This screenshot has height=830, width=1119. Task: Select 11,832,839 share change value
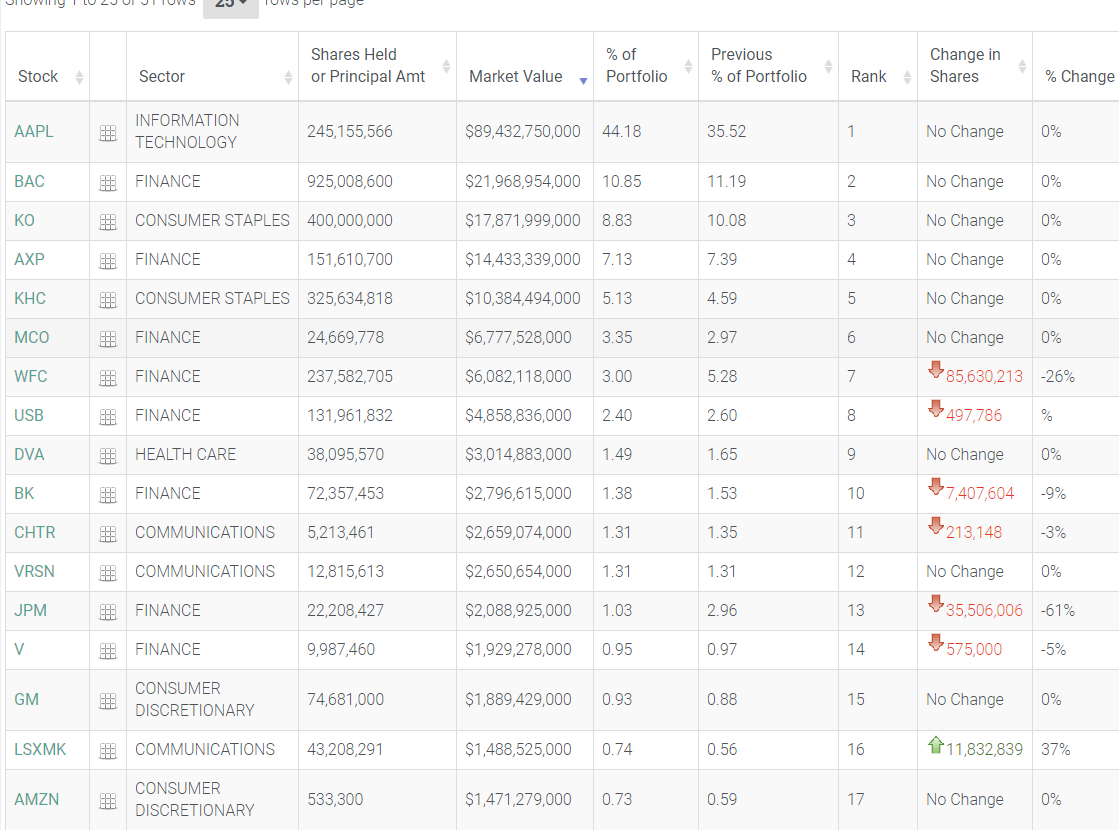984,749
